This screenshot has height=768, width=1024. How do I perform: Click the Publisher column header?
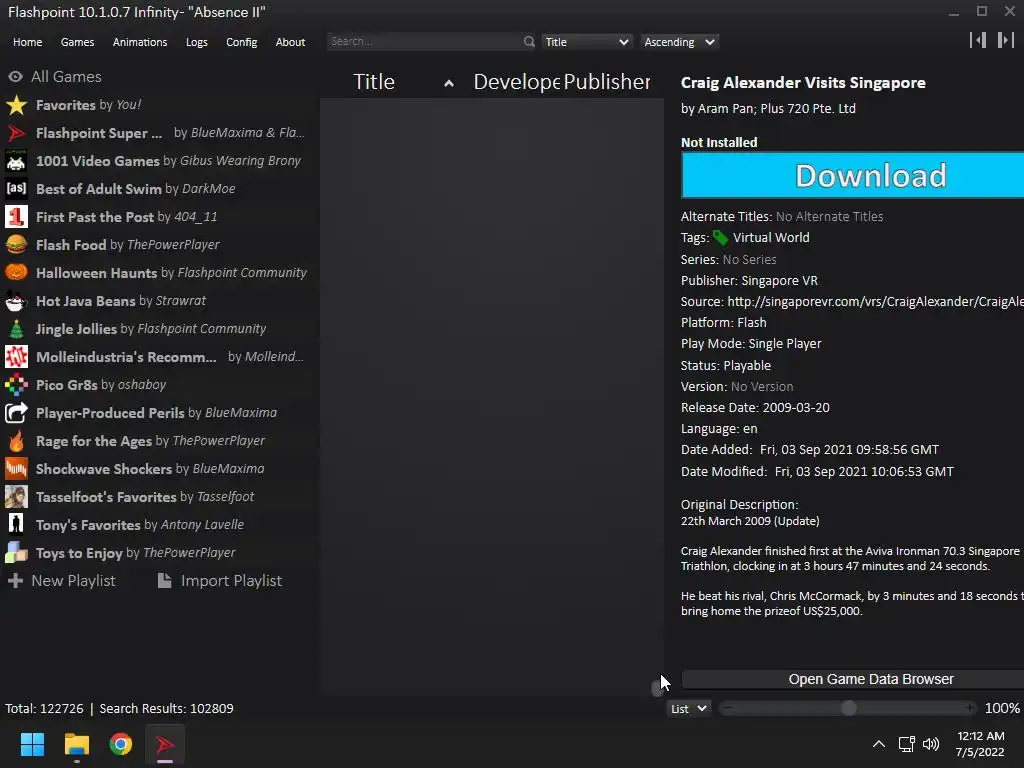pos(607,82)
